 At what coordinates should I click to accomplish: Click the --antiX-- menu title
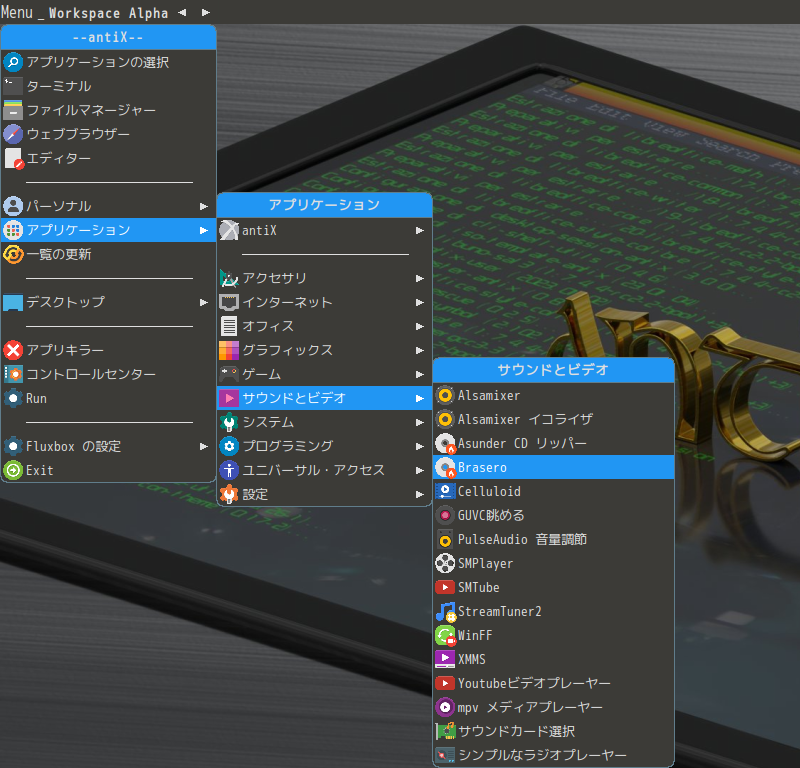tap(109, 37)
